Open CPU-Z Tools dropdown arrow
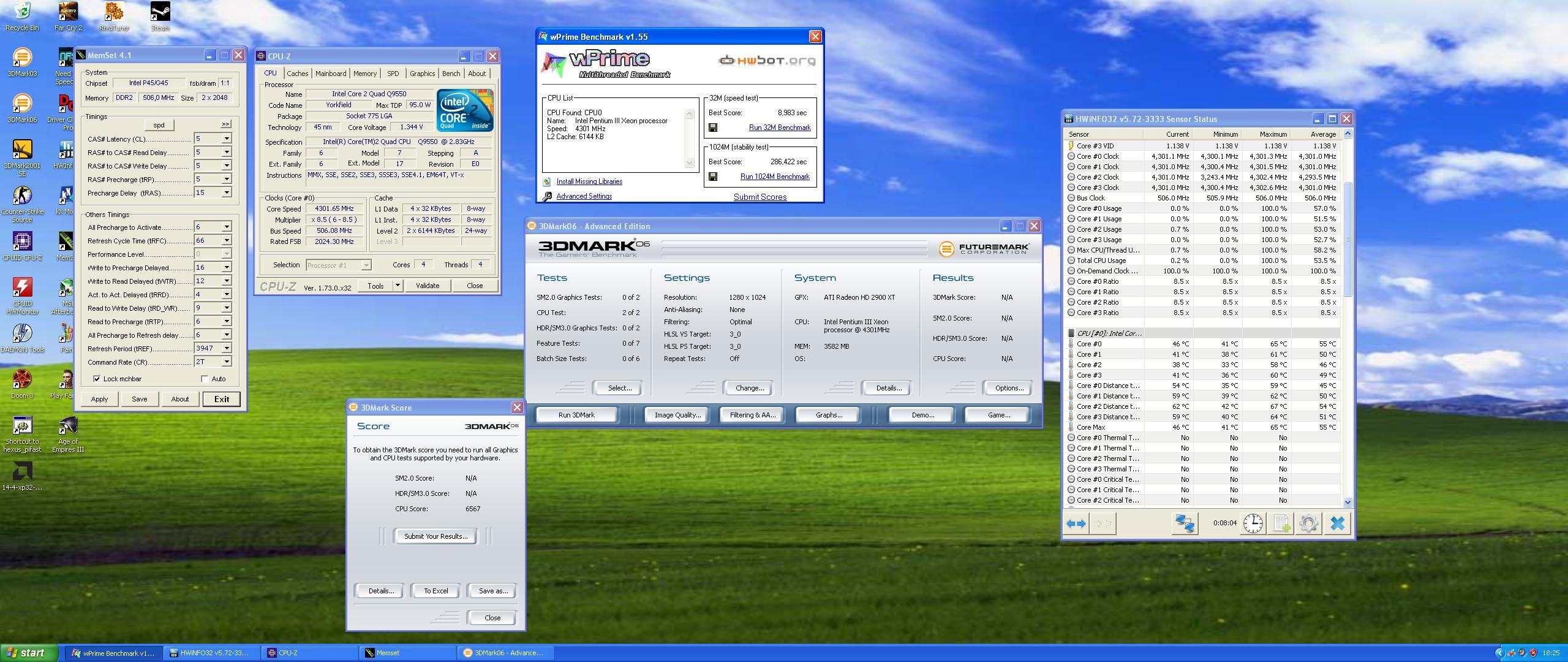1568x662 pixels. click(x=398, y=286)
